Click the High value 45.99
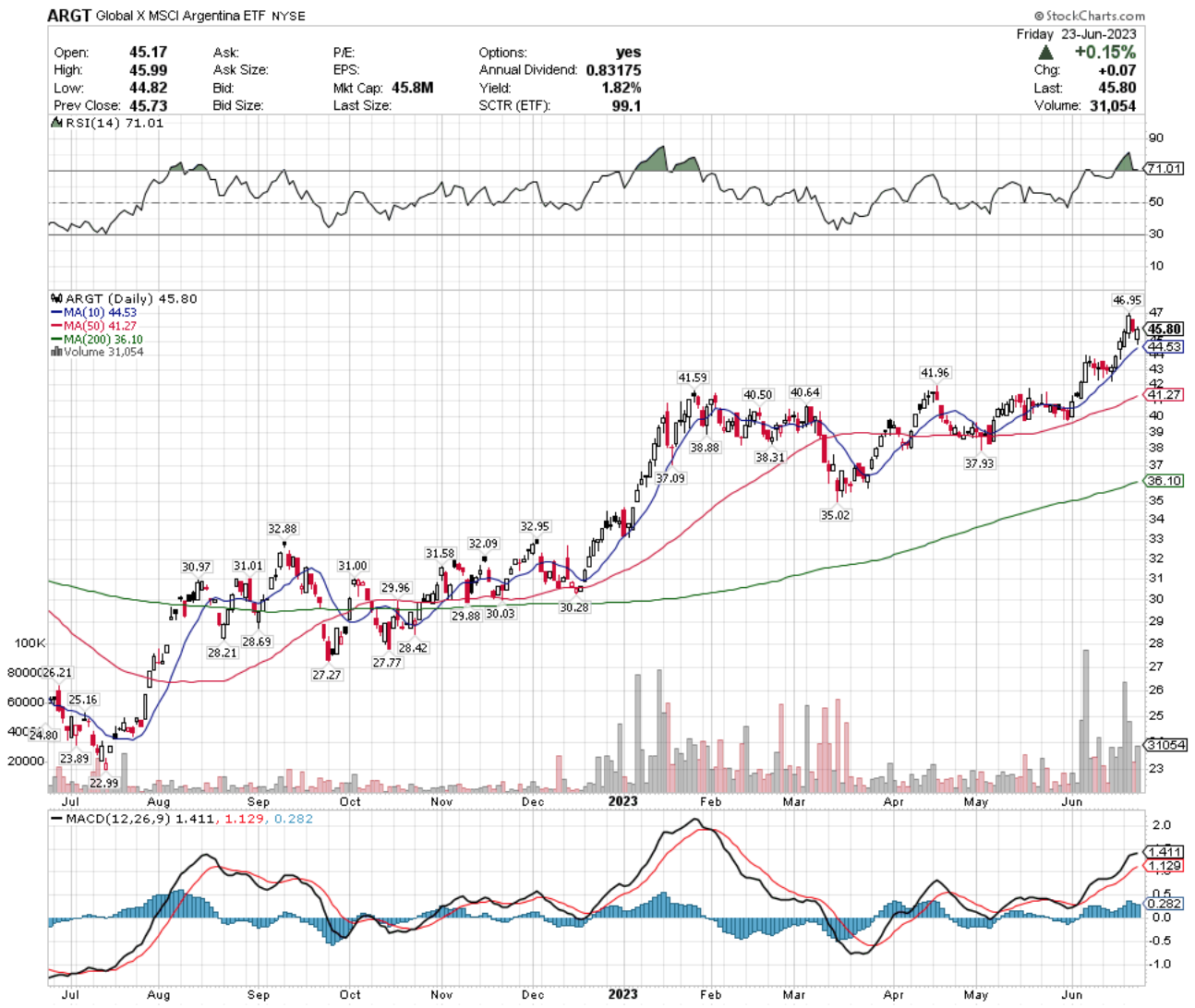Screen dimensions: 1195x1008 (x=148, y=70)
